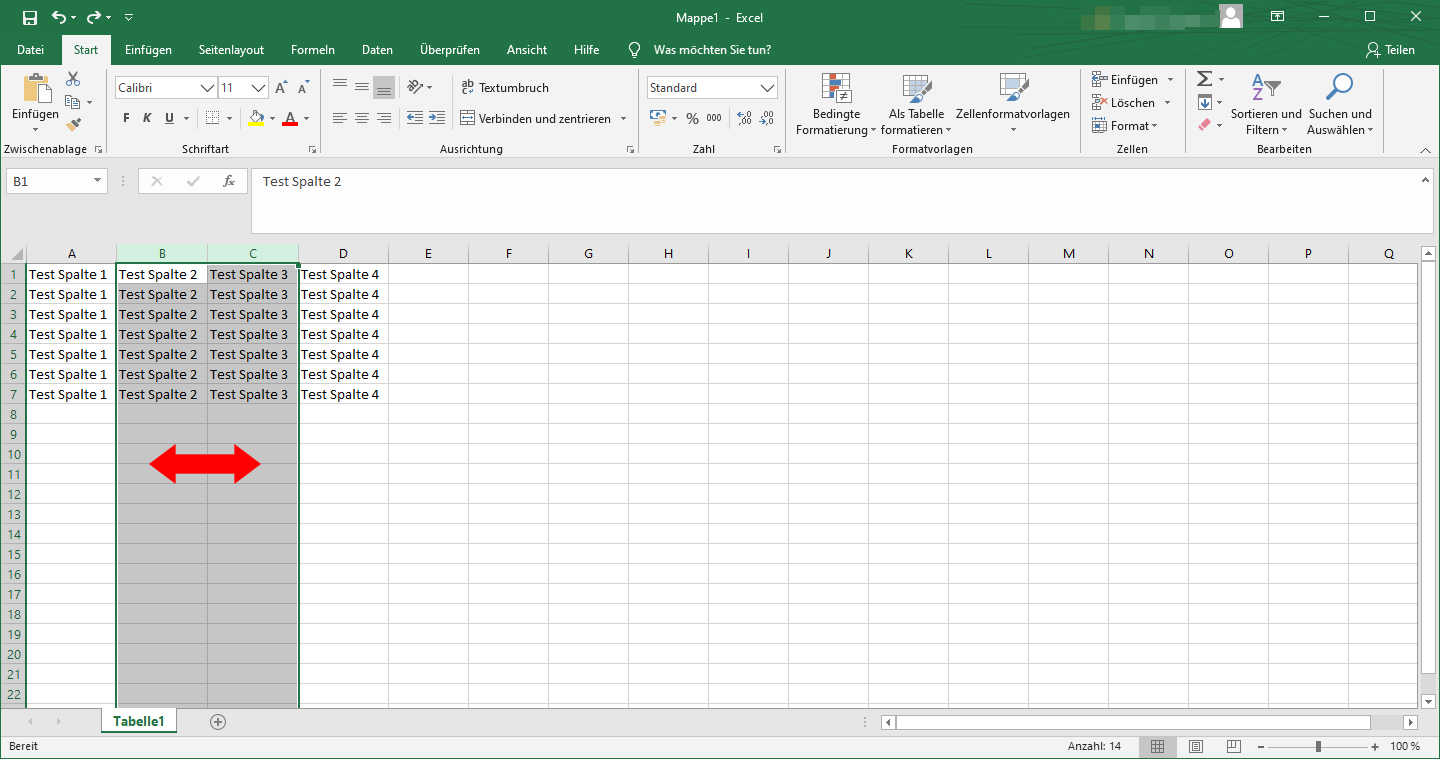
Task: Apply percent format with the % icon
Action: click(691, 117)
